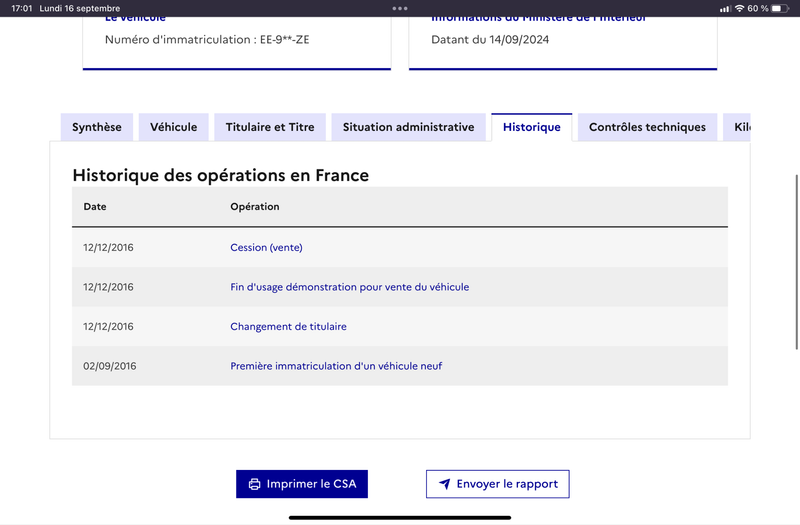Image resolution: width=800 pixels, height=525 pixels.
Task: Tap the three-dot multitasking indicator
Action: coord(400,8)
